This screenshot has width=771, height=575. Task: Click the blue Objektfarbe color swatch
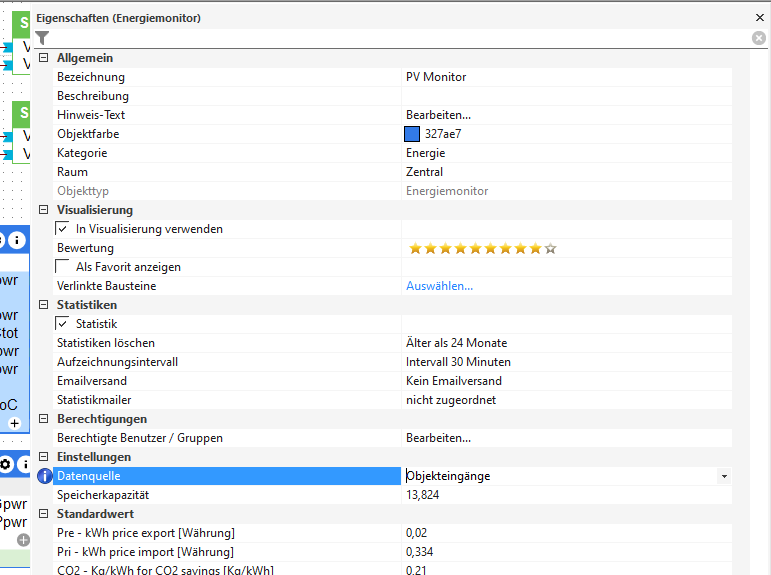click(412, 134)
